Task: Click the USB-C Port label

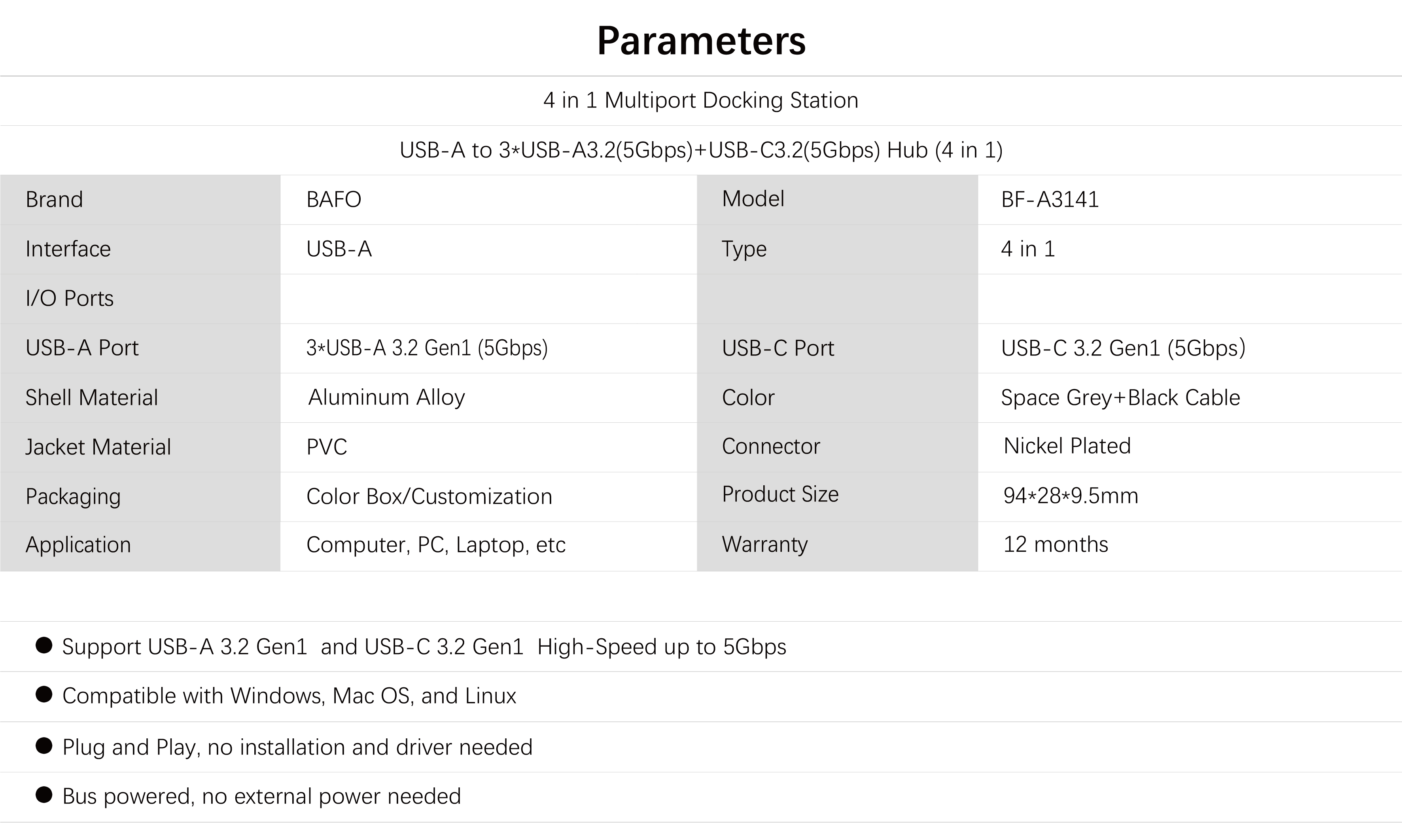Action: point(778,348)
